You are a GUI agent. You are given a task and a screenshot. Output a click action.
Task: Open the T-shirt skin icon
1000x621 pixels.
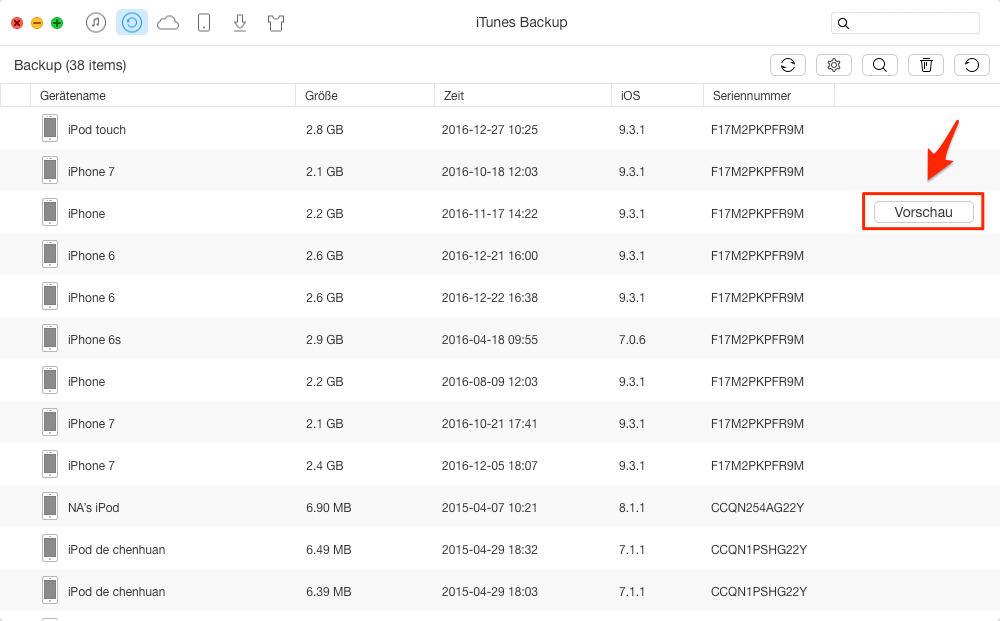[276, 24]
